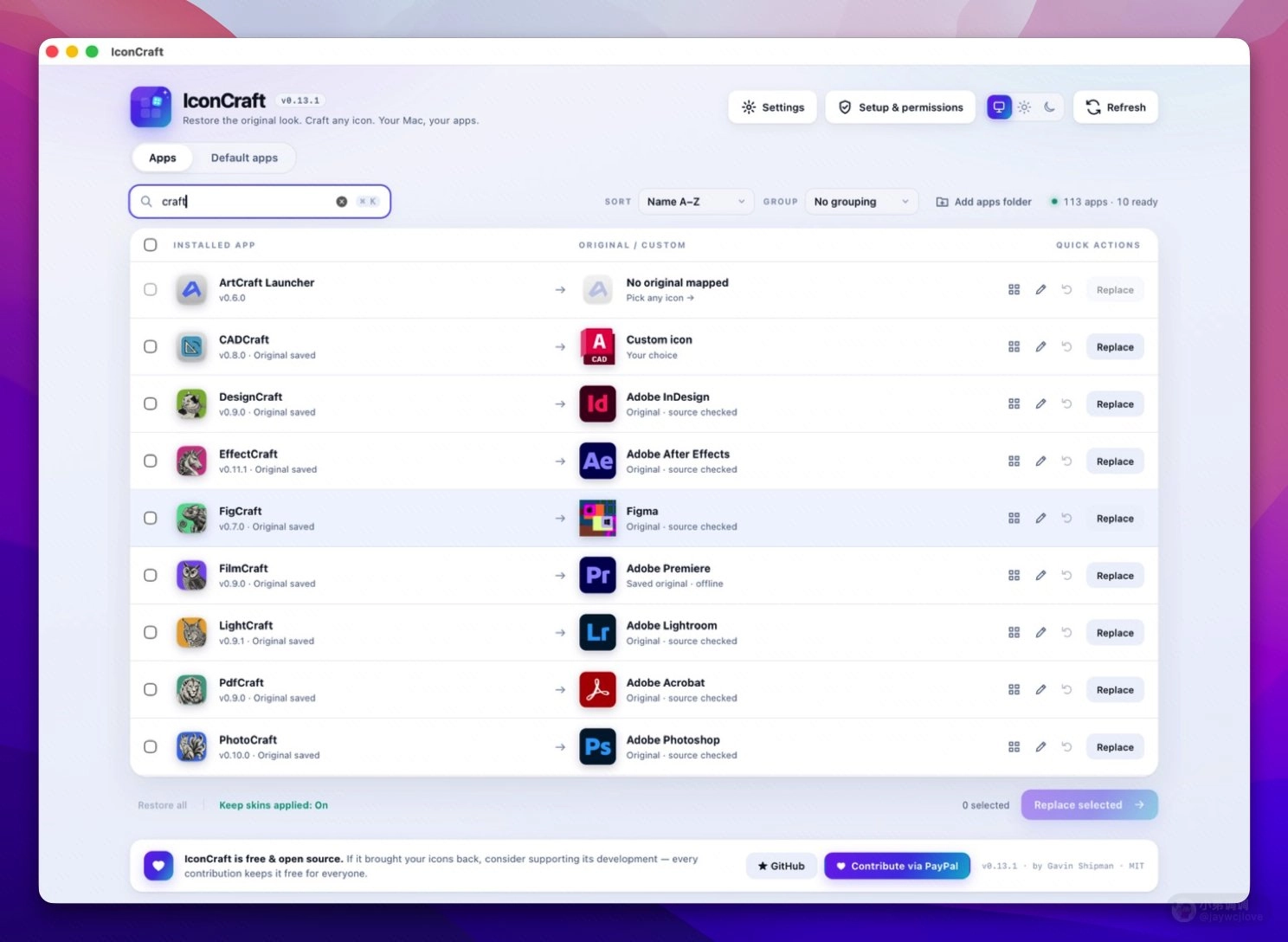
Task: Click Restore all
Action: [163, 805]
